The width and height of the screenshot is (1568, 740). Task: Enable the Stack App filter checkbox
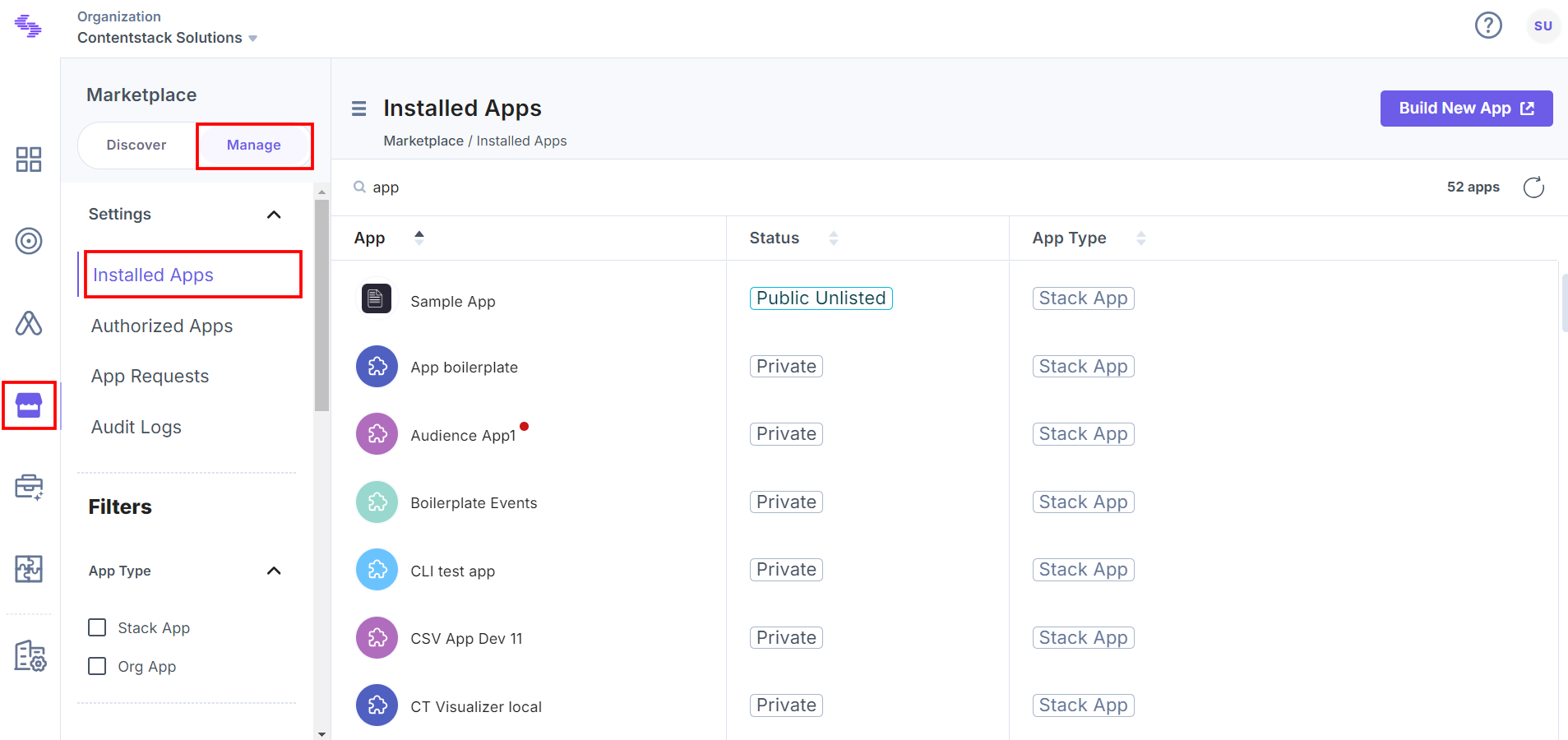point(97,627)
